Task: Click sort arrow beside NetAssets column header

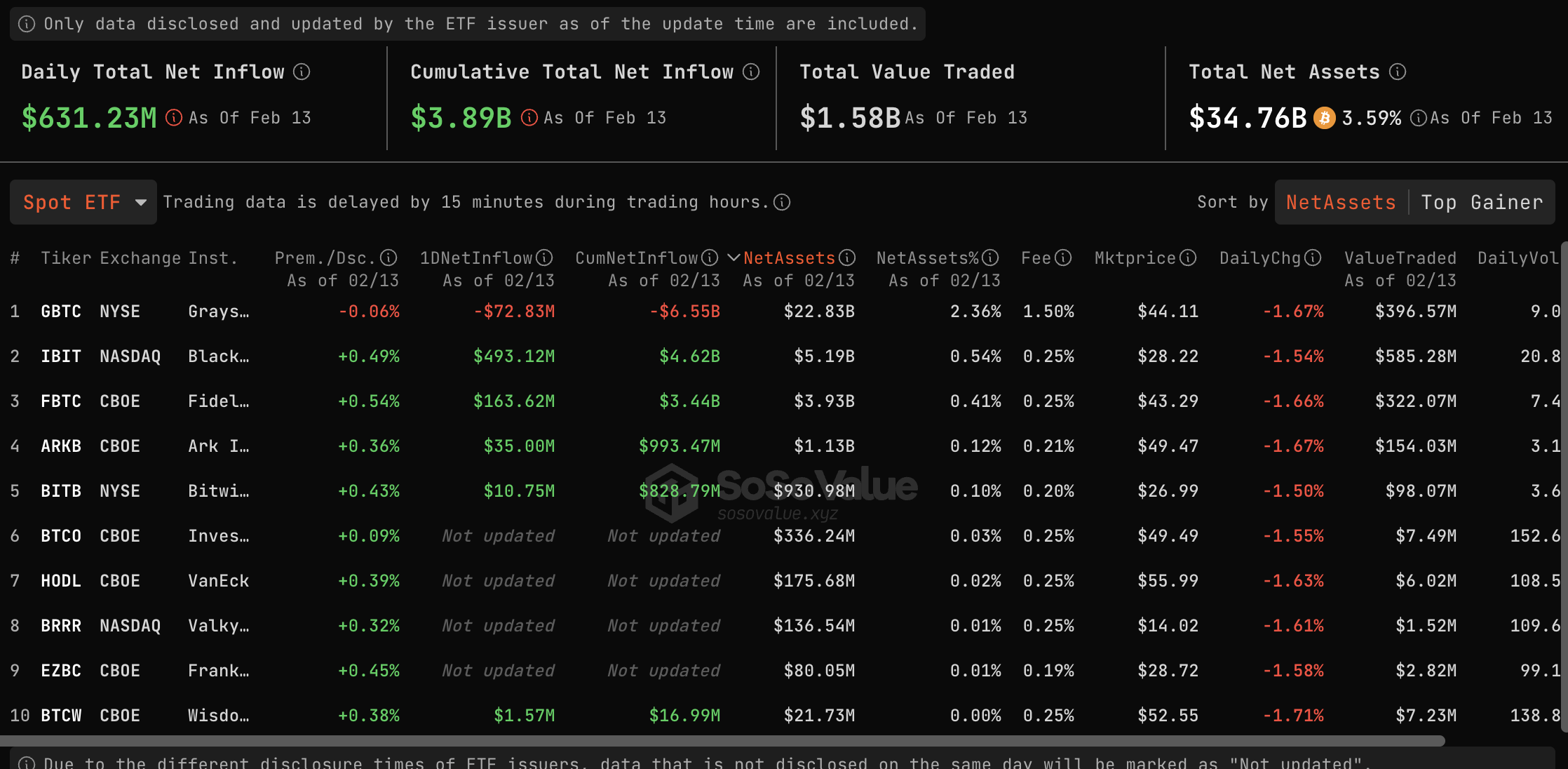Action: click(734, 258)
